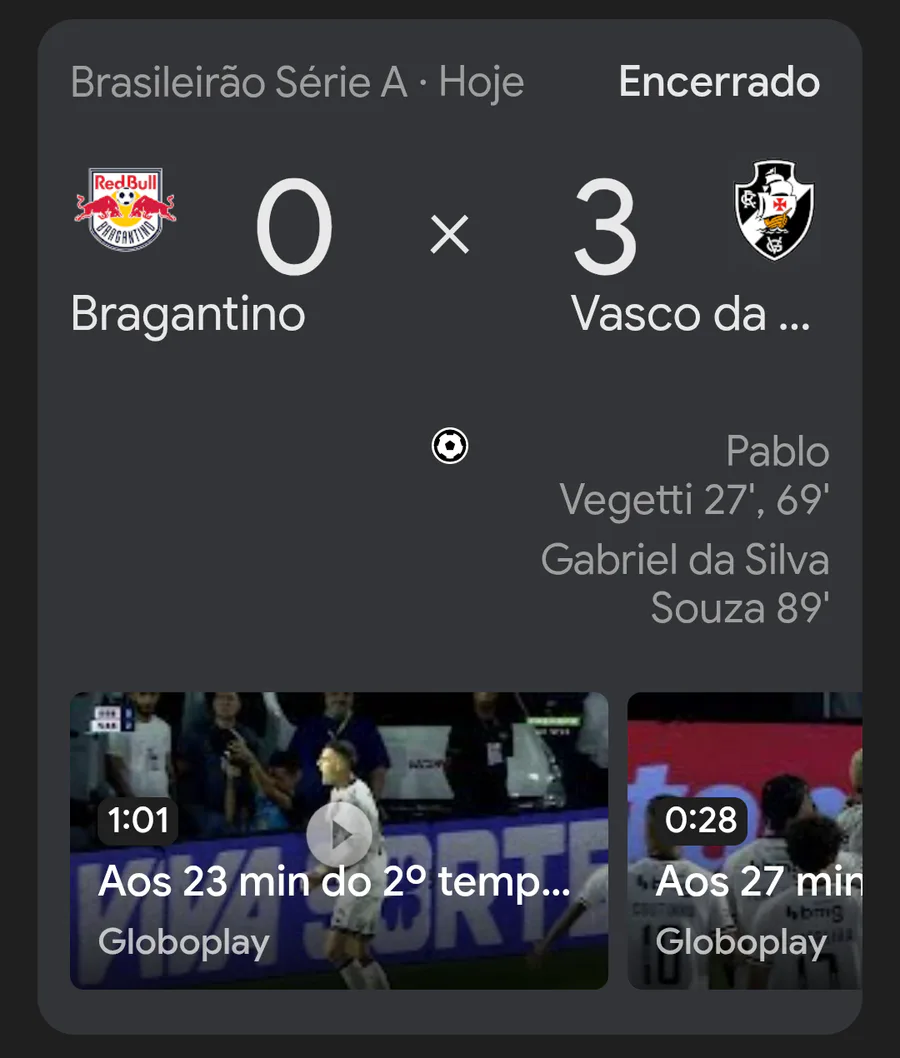
Task: Click the 1:01 duration badge
Action: (x=138, y=821)
